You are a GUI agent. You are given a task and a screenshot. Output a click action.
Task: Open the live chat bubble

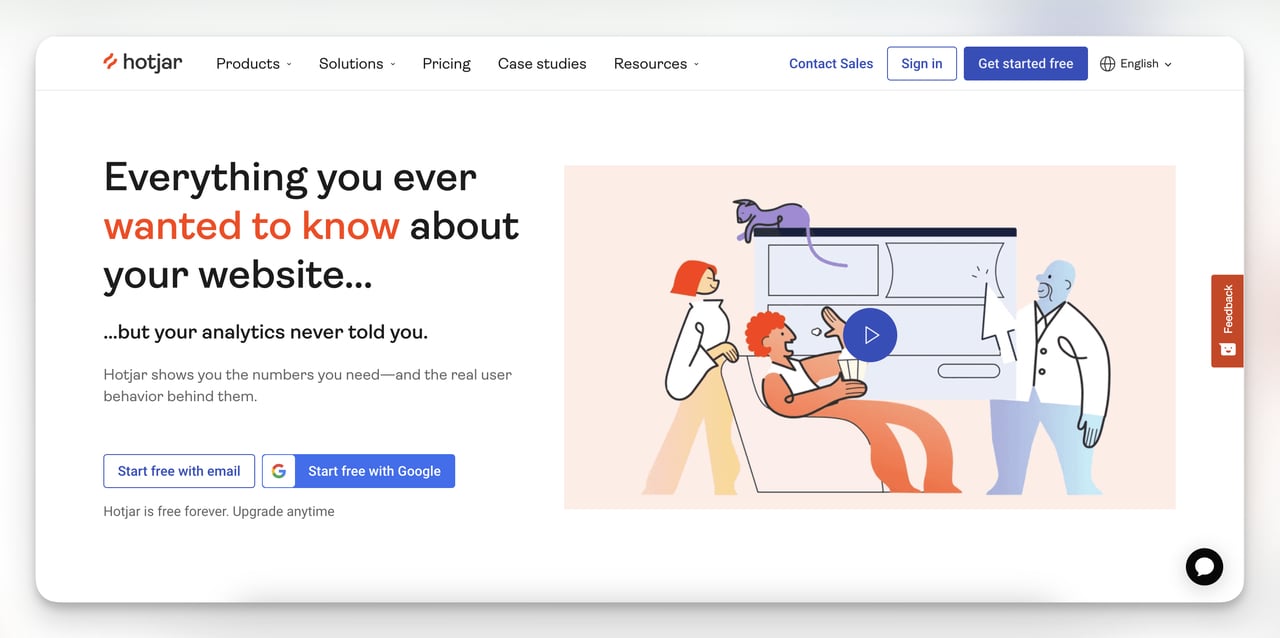(x=1204, y=566)
